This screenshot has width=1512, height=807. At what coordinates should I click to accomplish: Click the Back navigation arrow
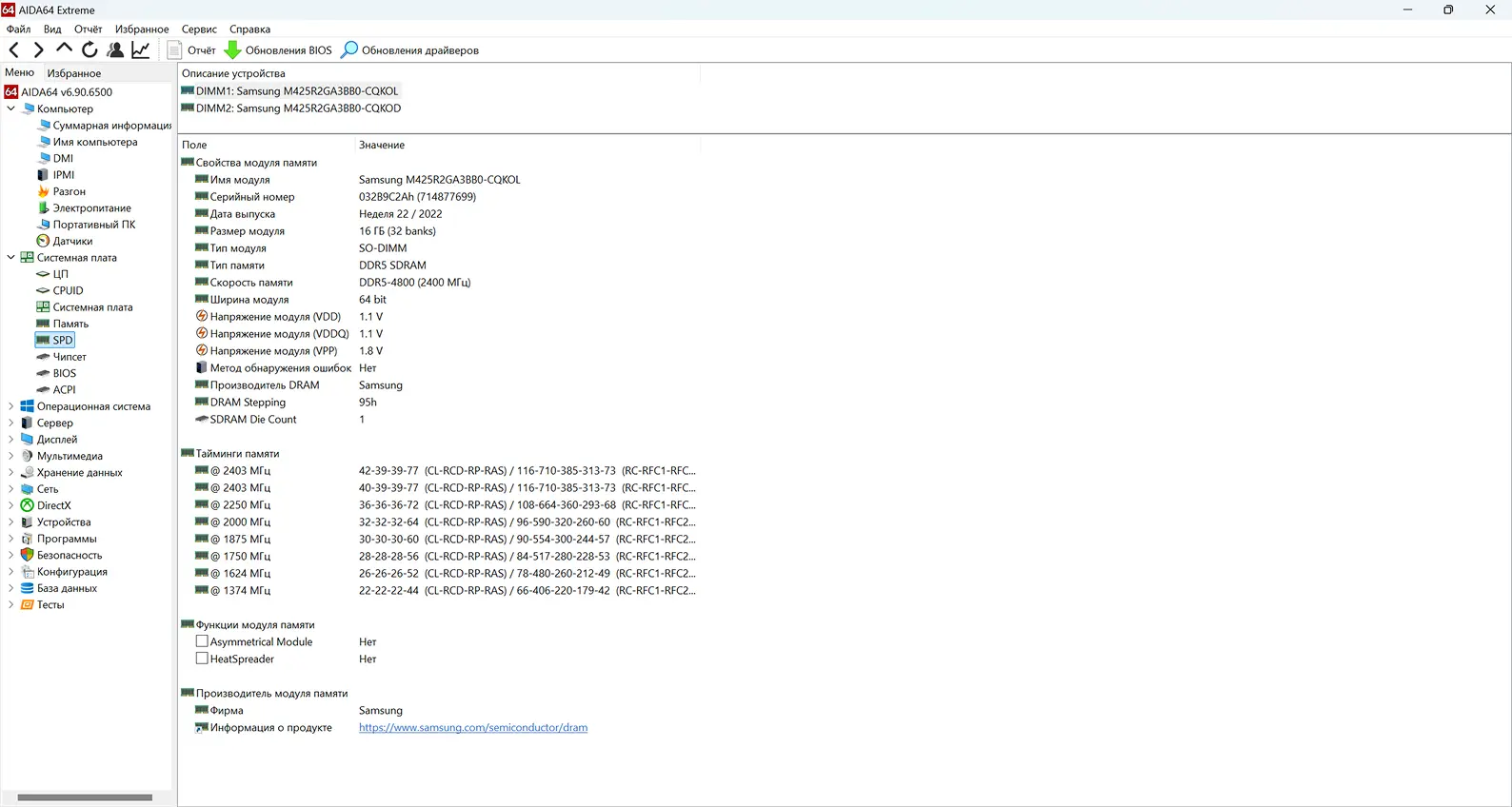tap(14, 50)
